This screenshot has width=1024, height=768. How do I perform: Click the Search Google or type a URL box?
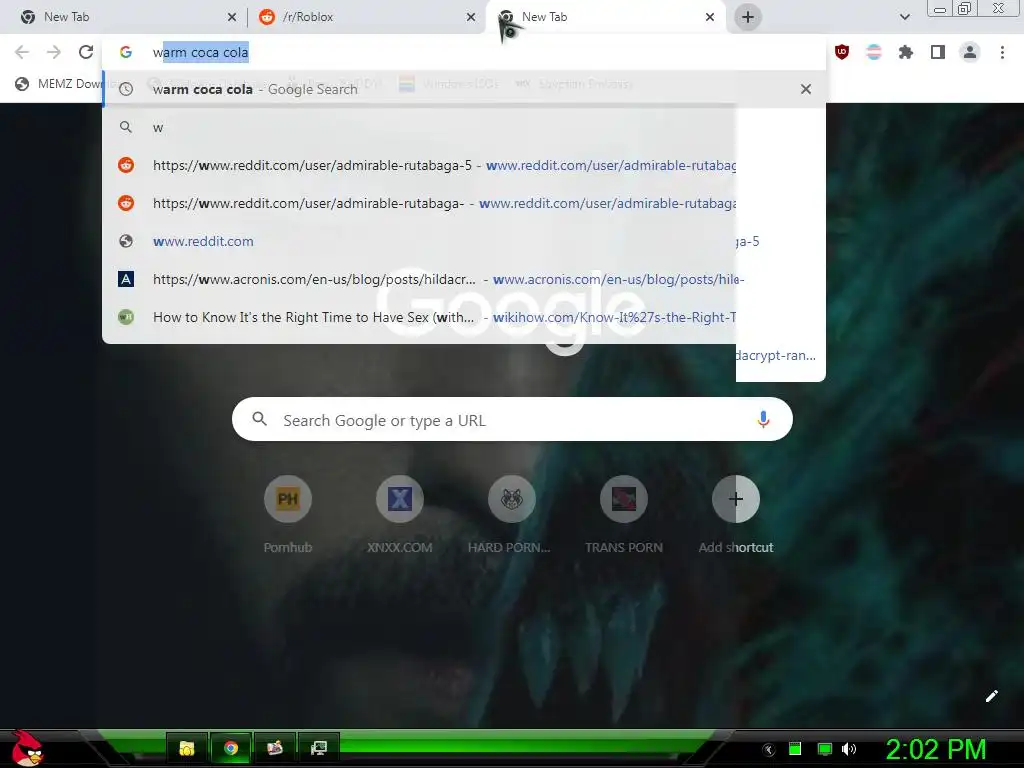[512, 419]
